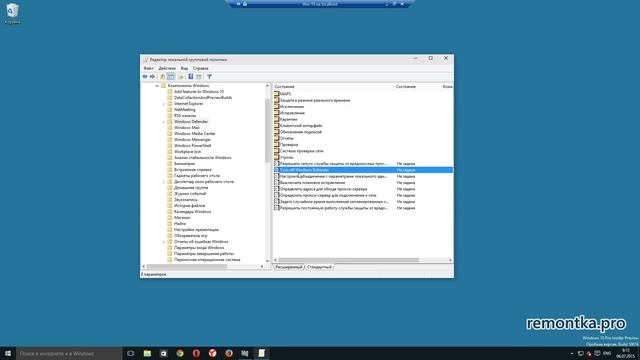Screen dimensions: 640x360
Task: Click the Исключения folder in the list
Action: tap(291, 107)
